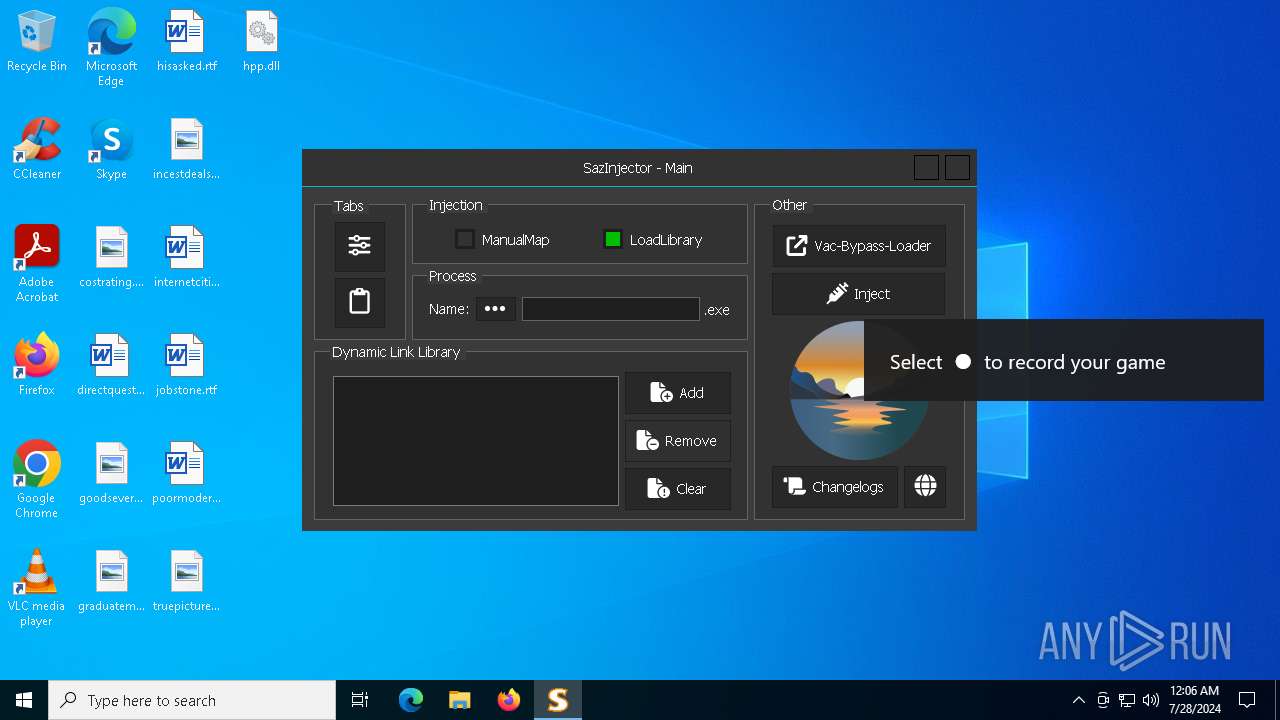Close the SazInjector window

(x=957, y=168)
